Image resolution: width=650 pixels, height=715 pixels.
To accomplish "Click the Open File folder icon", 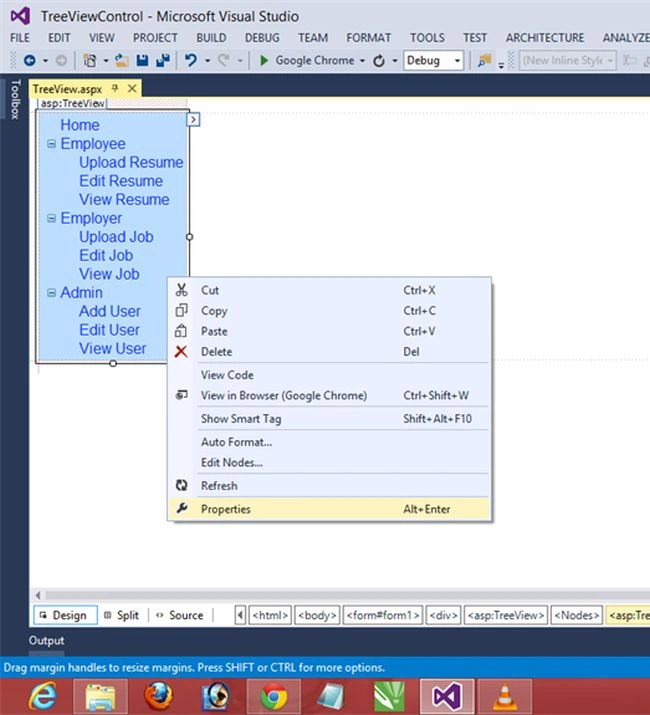I will [x=121, y=60].
